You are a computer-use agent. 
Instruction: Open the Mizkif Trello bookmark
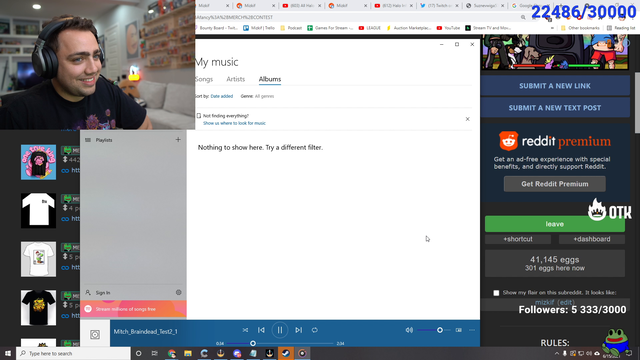point(259,28)
